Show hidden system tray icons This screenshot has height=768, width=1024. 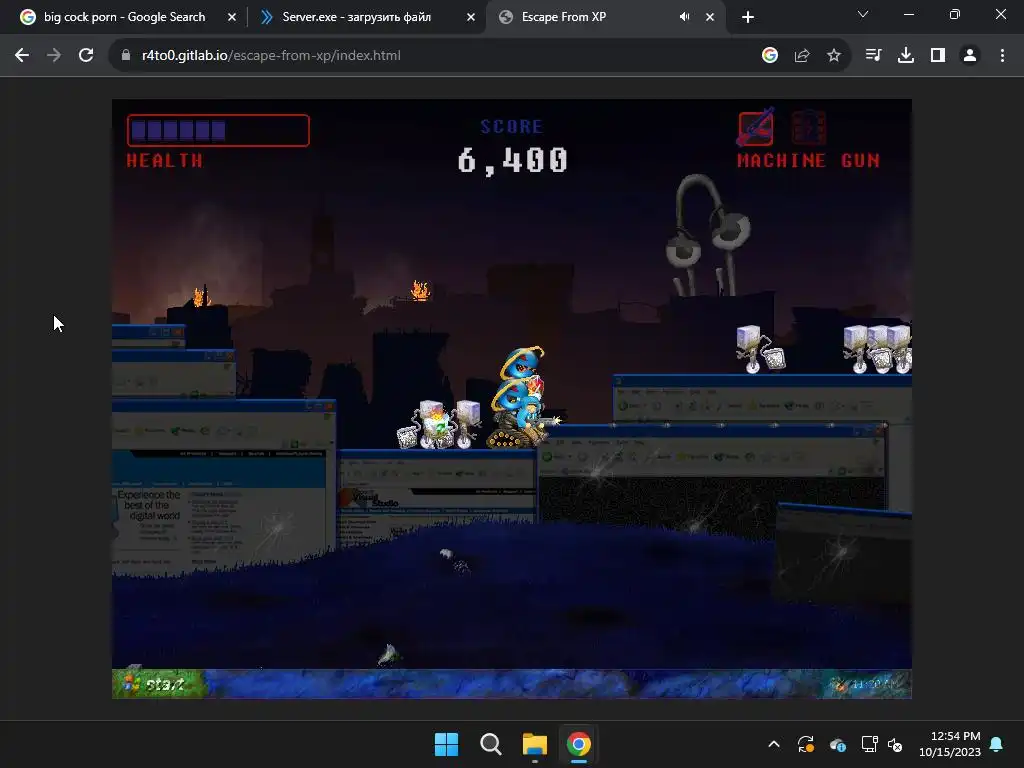pyautogui.click(x=774, y=744)
